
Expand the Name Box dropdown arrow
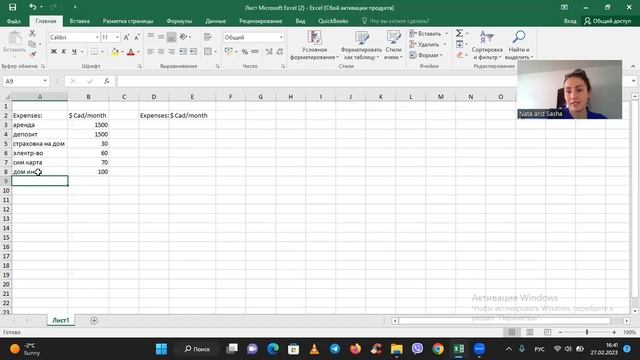(45, 81)
